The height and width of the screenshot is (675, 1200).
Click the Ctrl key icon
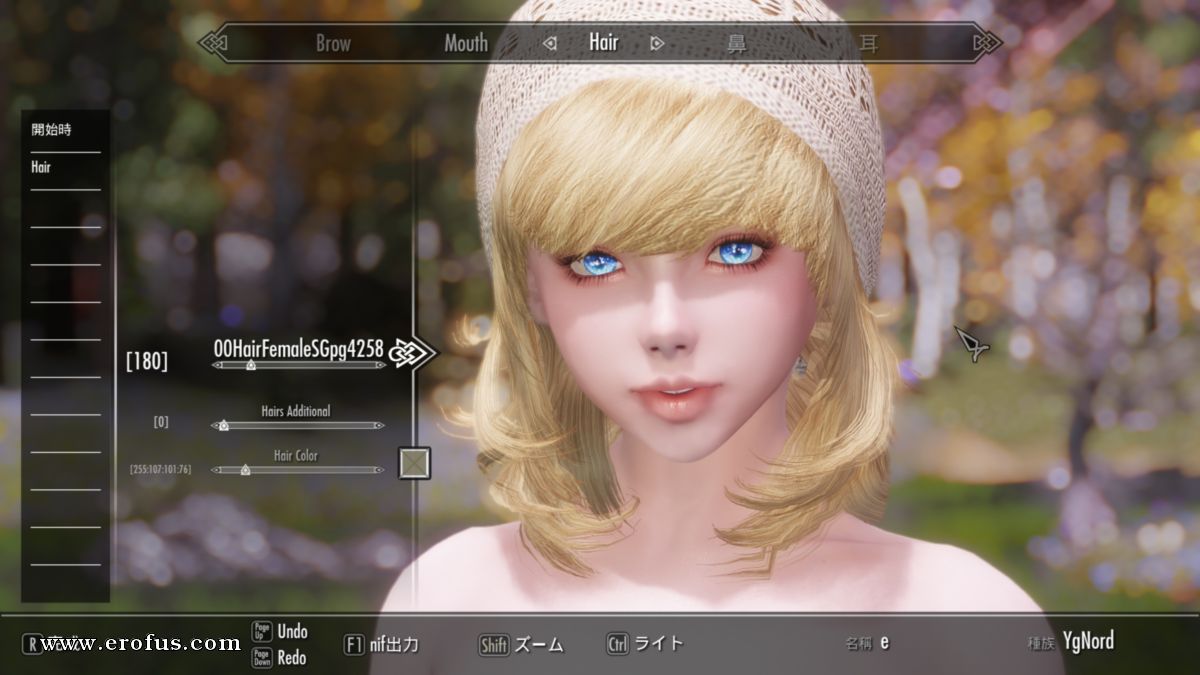coord(618,644)
